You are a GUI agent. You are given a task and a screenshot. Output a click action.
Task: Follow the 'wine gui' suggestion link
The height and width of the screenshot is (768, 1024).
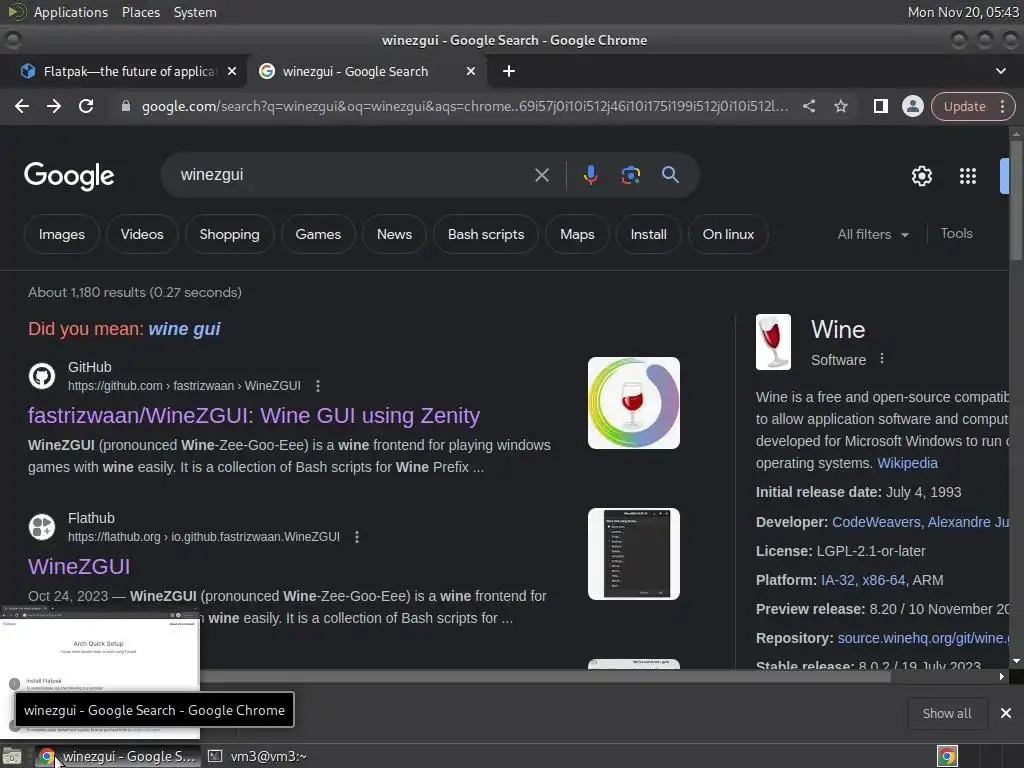184,328
